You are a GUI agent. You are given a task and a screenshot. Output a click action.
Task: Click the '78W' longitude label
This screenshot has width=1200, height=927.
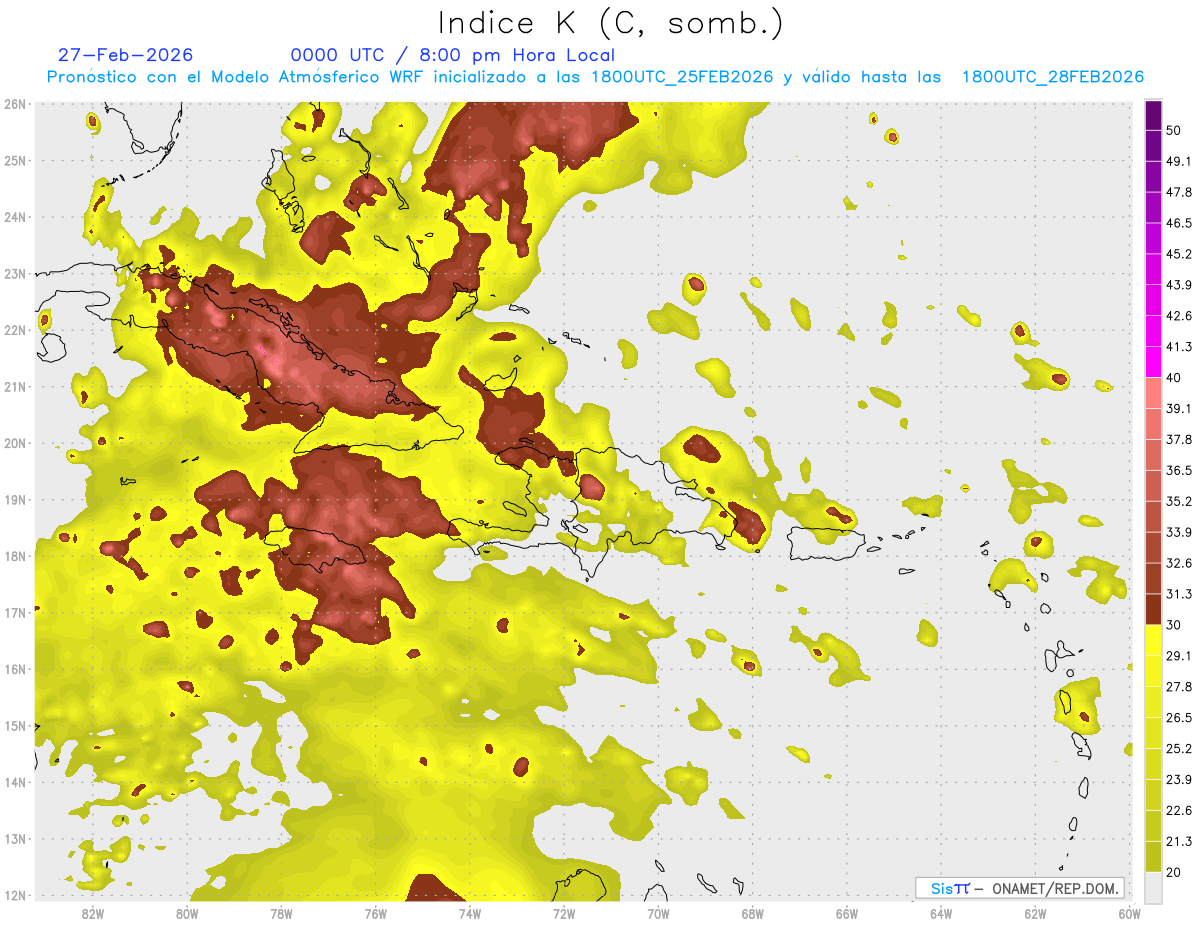pyautogui.click(x=281, y=912)
